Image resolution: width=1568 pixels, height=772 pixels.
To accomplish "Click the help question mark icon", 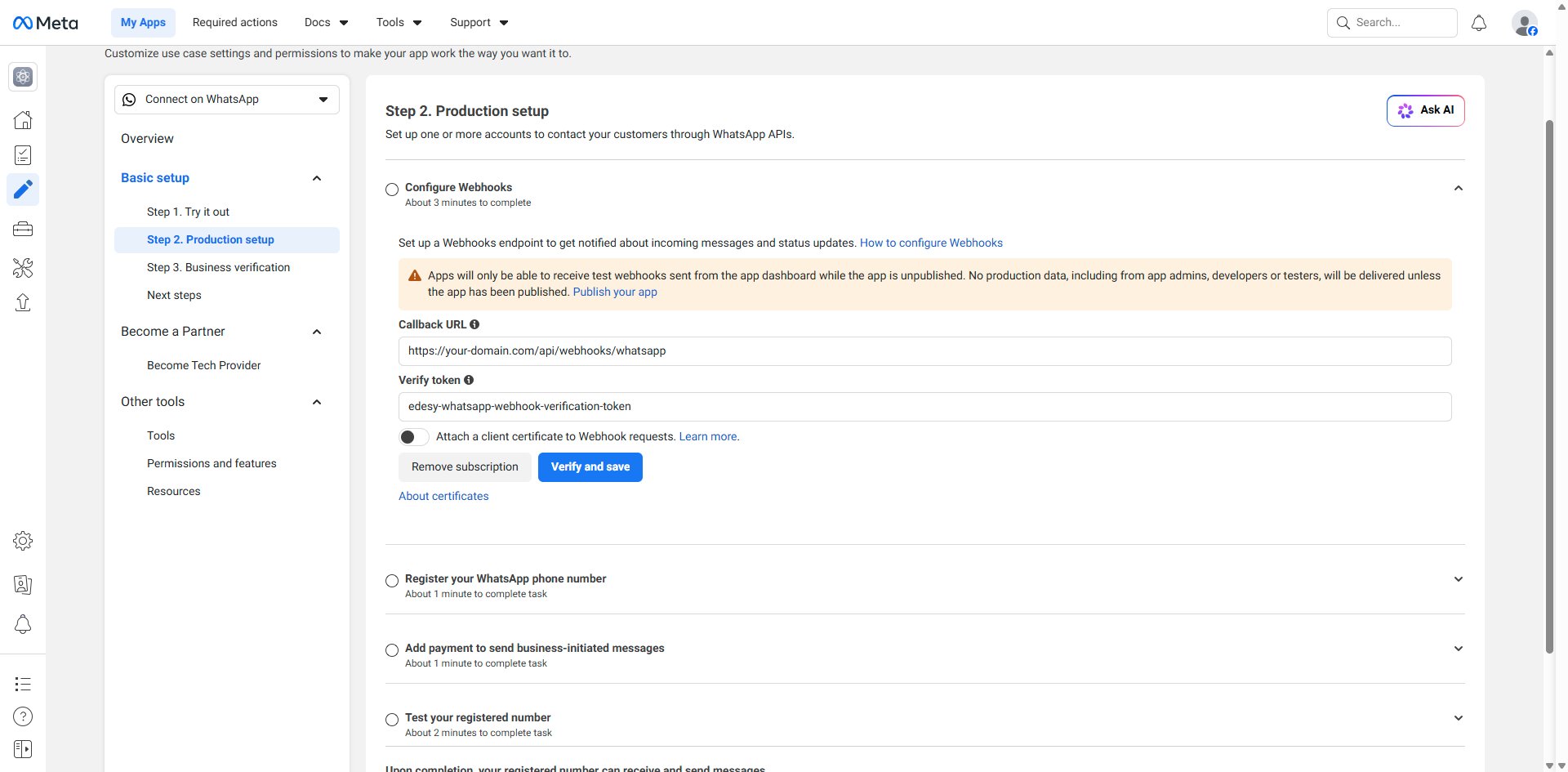I will pyautogui.click(x=23, y=716).
